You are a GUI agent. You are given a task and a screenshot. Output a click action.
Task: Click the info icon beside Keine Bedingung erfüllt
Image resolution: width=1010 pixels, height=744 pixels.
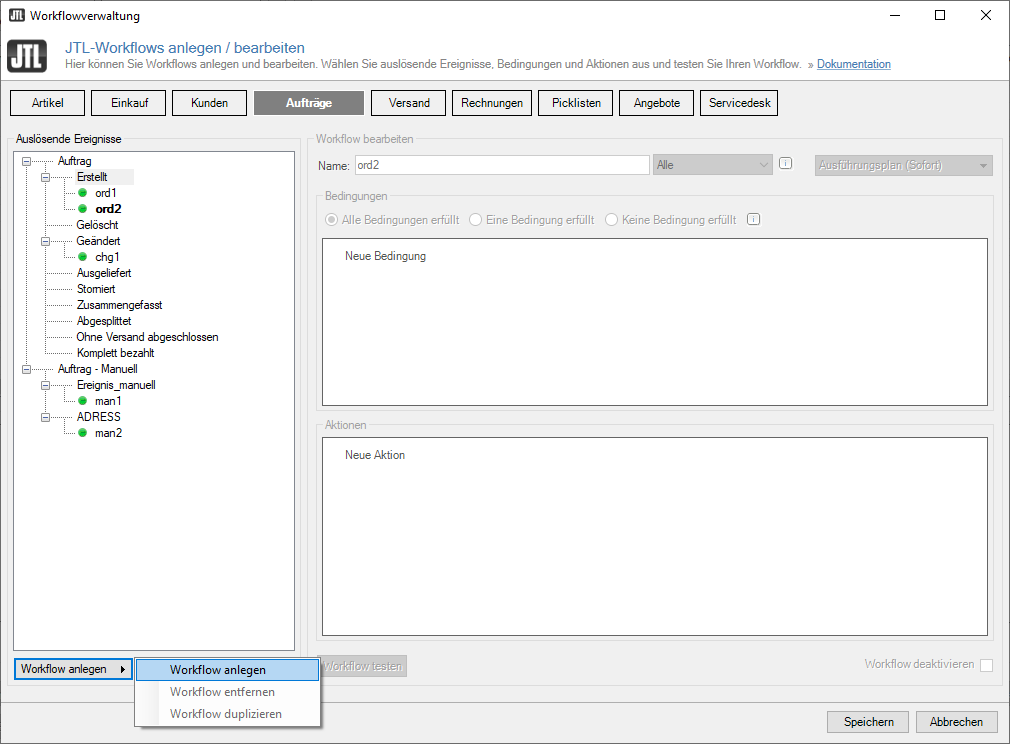click(753, 220)
